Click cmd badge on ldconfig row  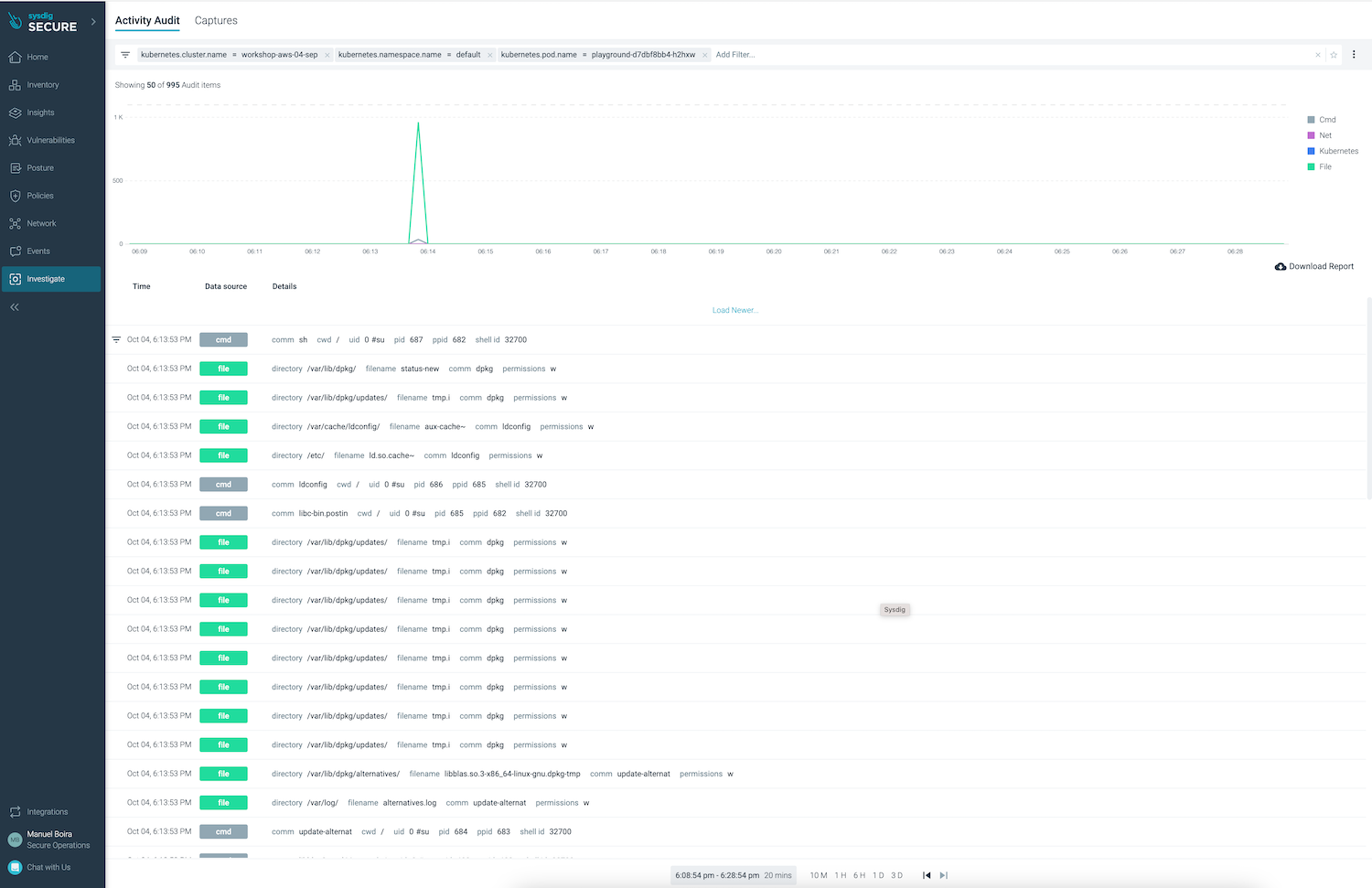click(x=223, y=485)
